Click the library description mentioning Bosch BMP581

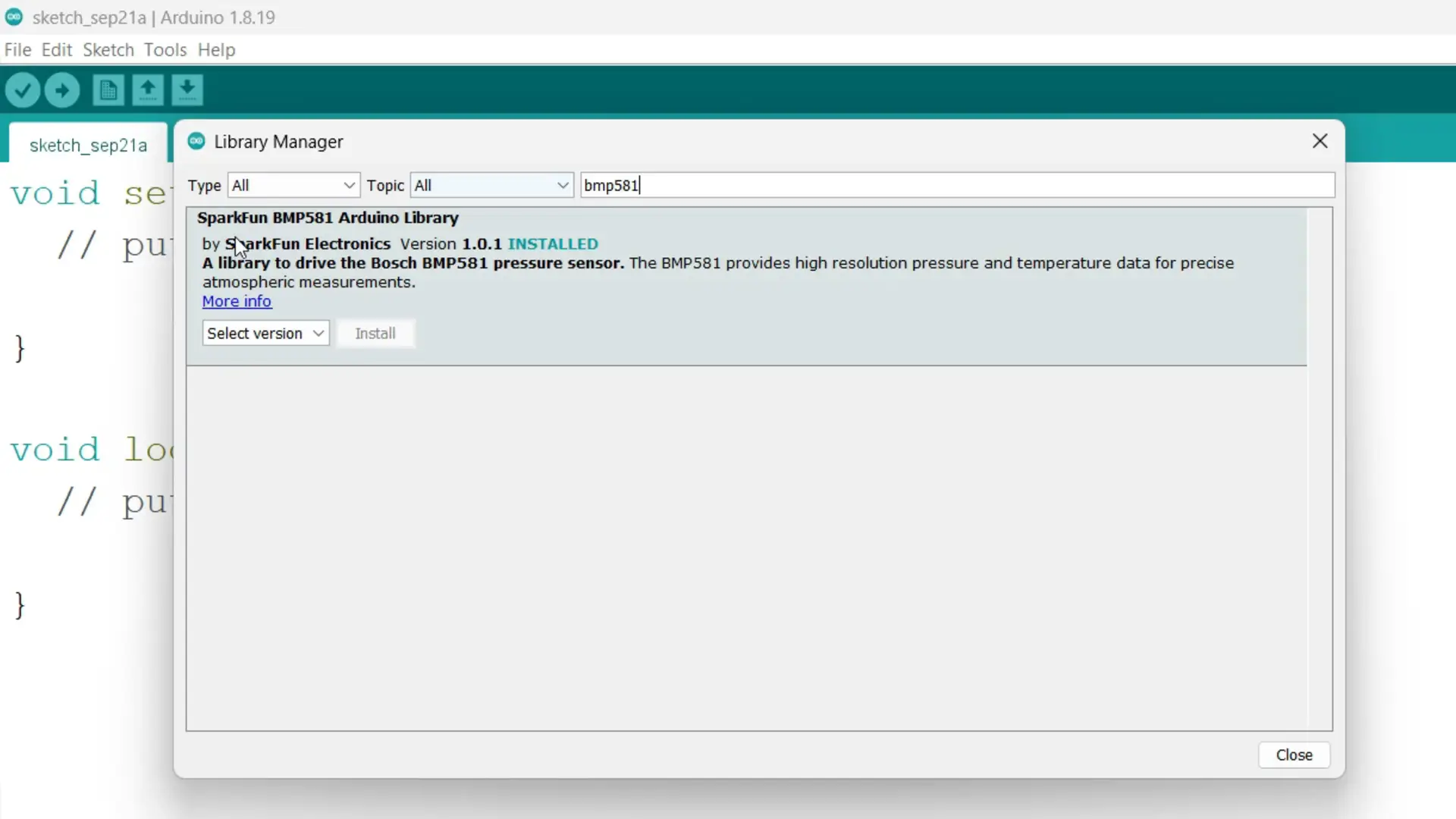click(718, 272)
